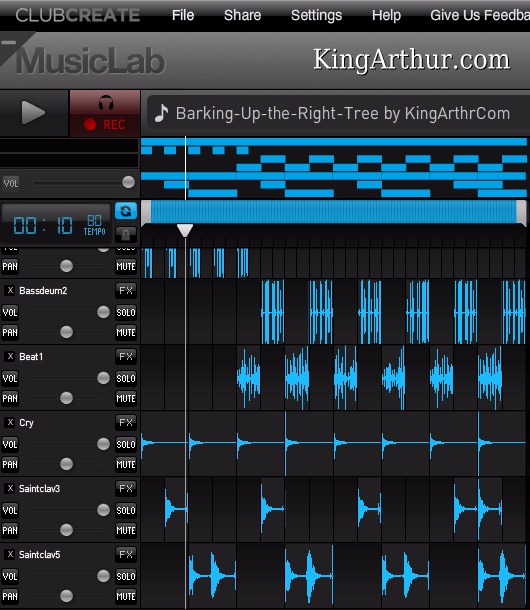Start playback with the play button
The height and width of the screenshot is (610, 530).
pos(33,113)
